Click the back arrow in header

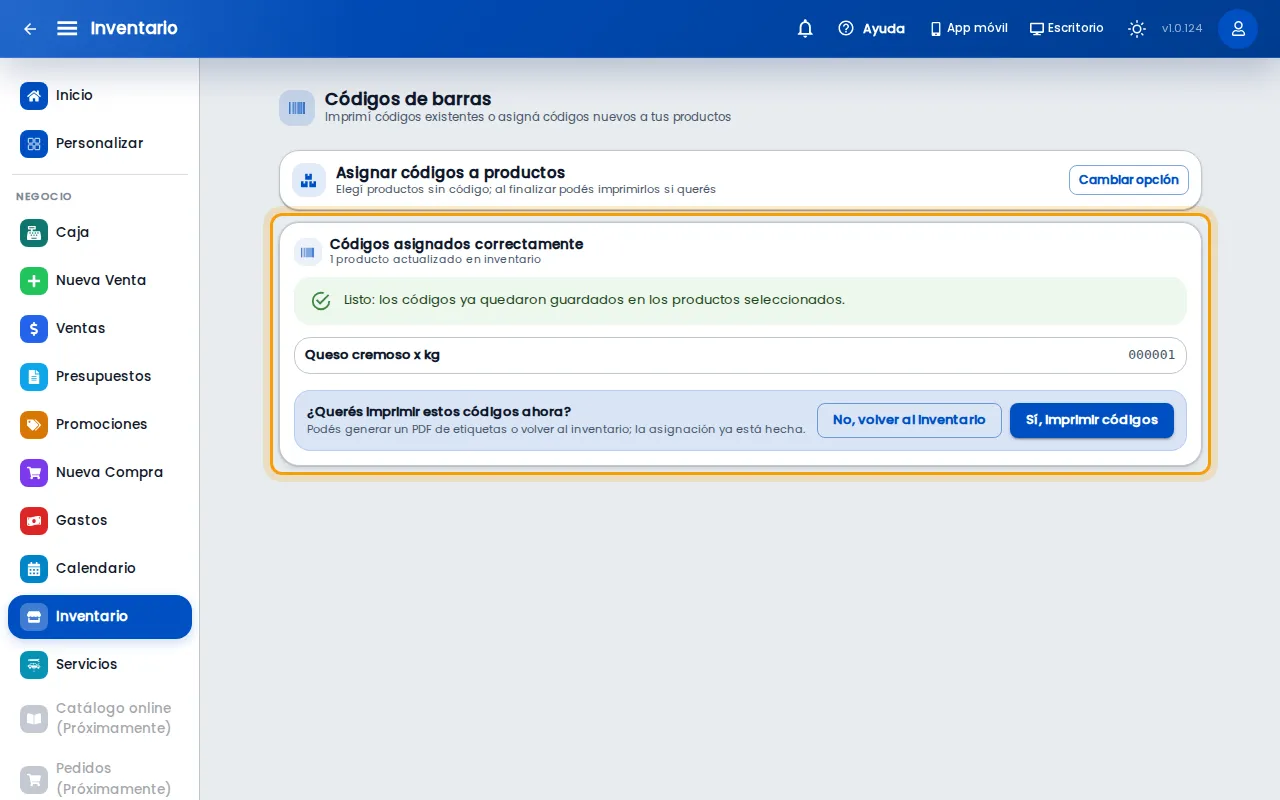pos(30,28)
